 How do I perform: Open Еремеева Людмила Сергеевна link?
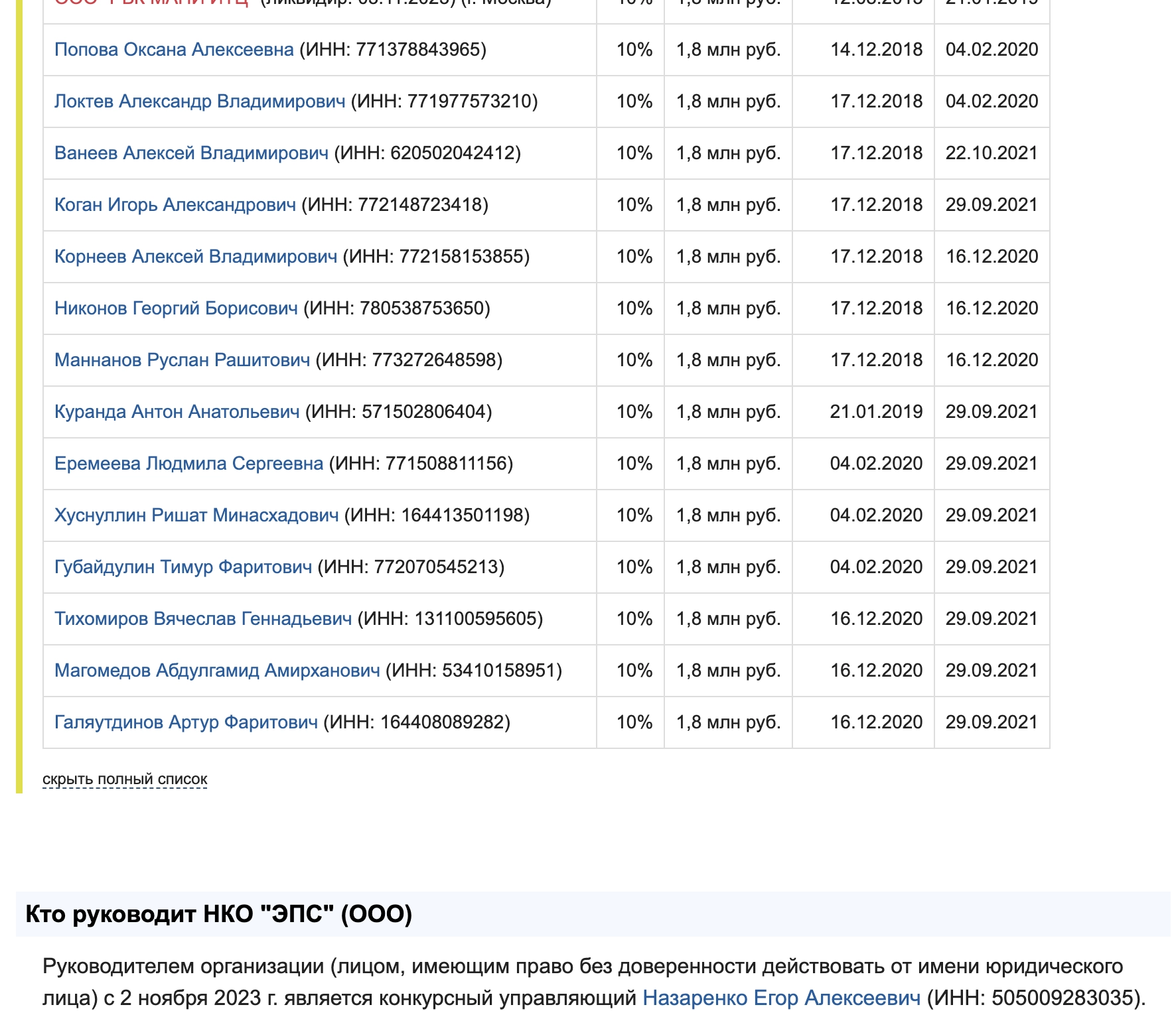[189, 464]
